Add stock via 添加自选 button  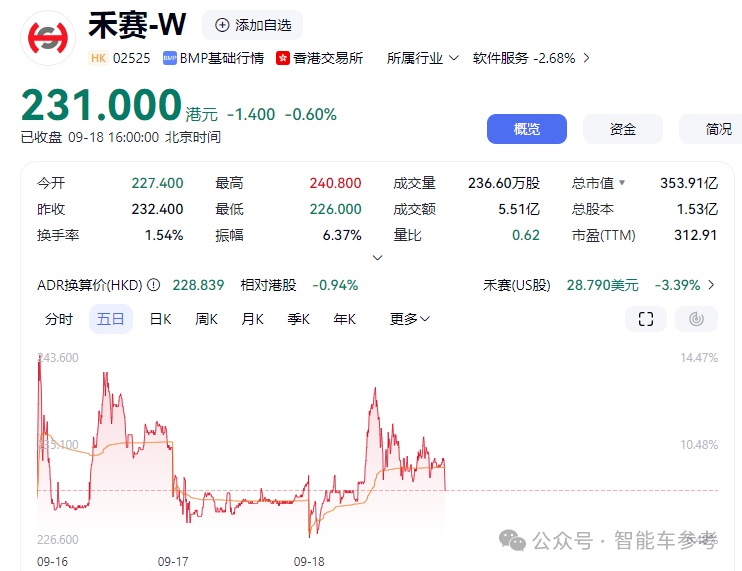(252, 25)
